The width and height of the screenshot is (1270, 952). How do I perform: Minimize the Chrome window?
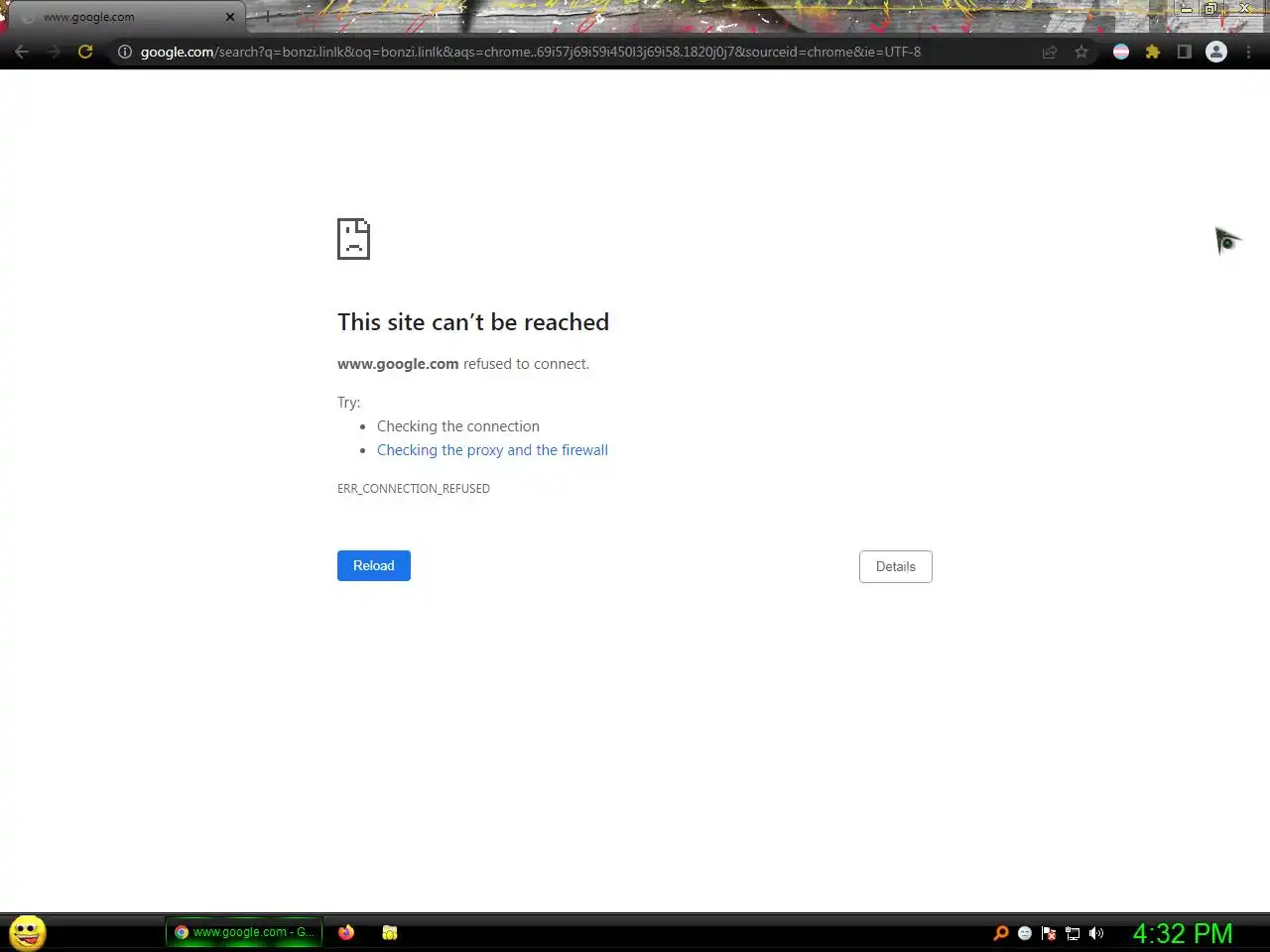(x=1186, y=8)
